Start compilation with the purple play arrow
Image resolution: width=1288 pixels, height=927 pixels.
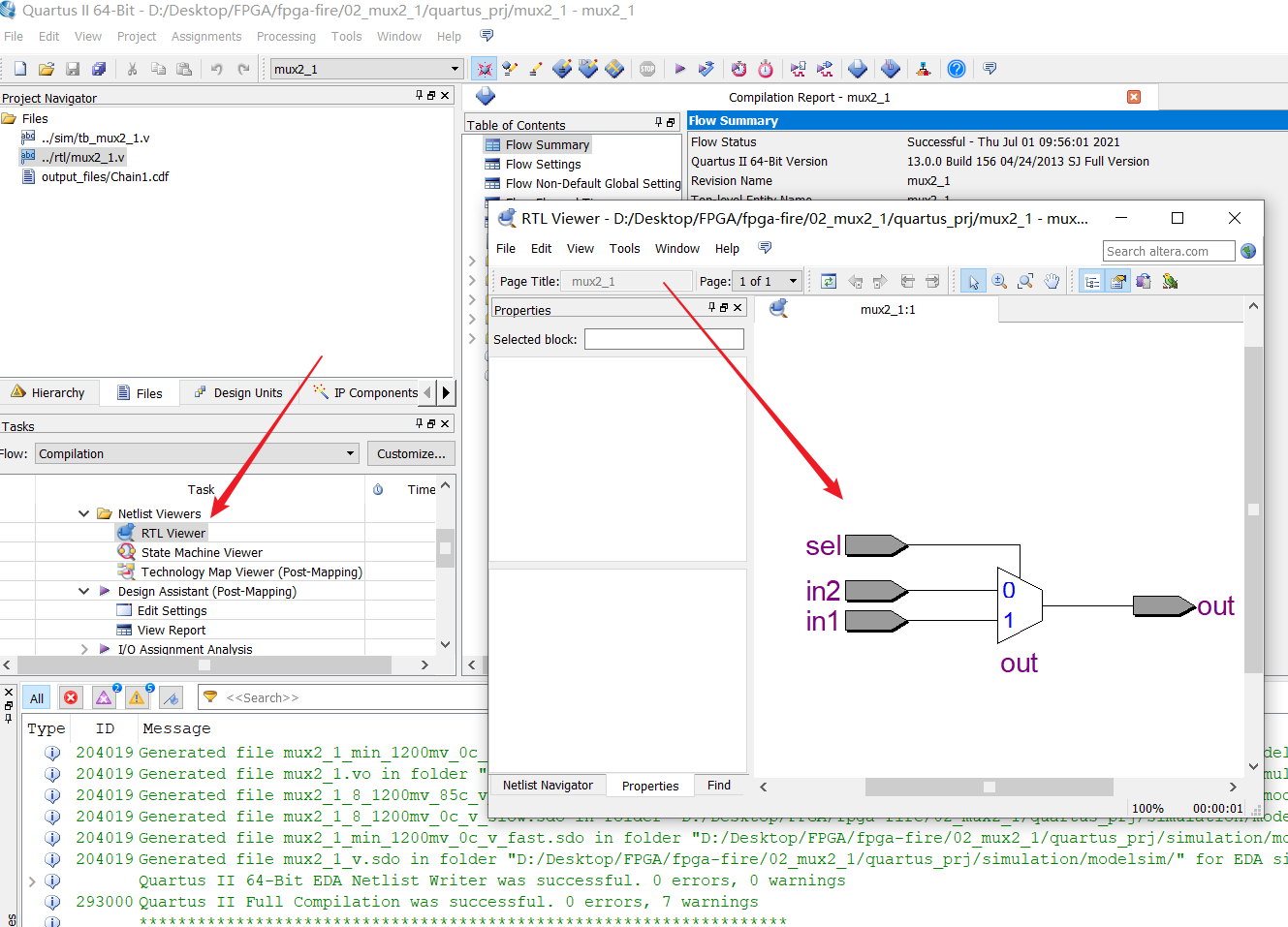[x=680, y=69]
